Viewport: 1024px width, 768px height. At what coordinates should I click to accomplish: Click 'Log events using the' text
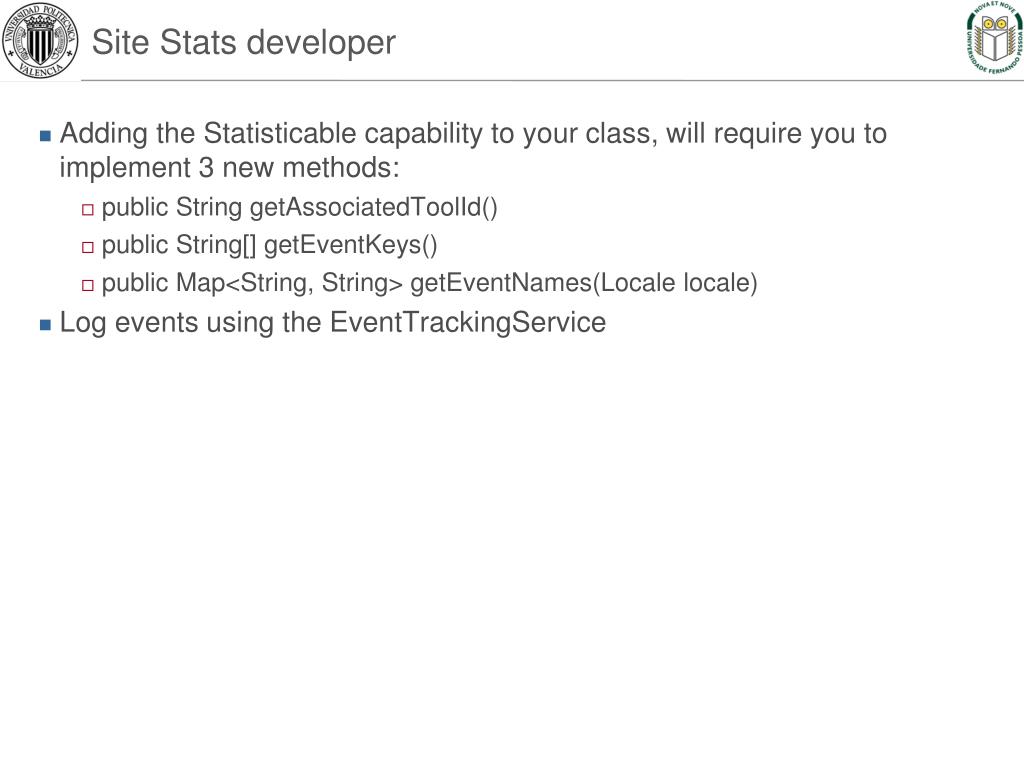[190, 323]
